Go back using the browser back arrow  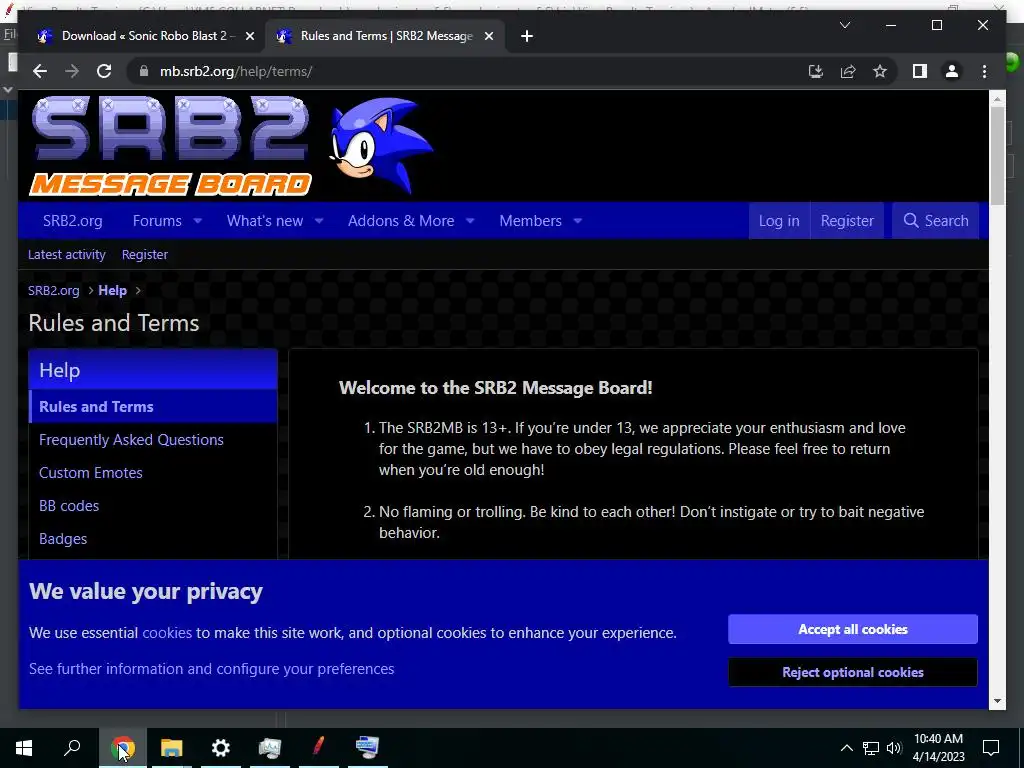click(x=40, y=71)
